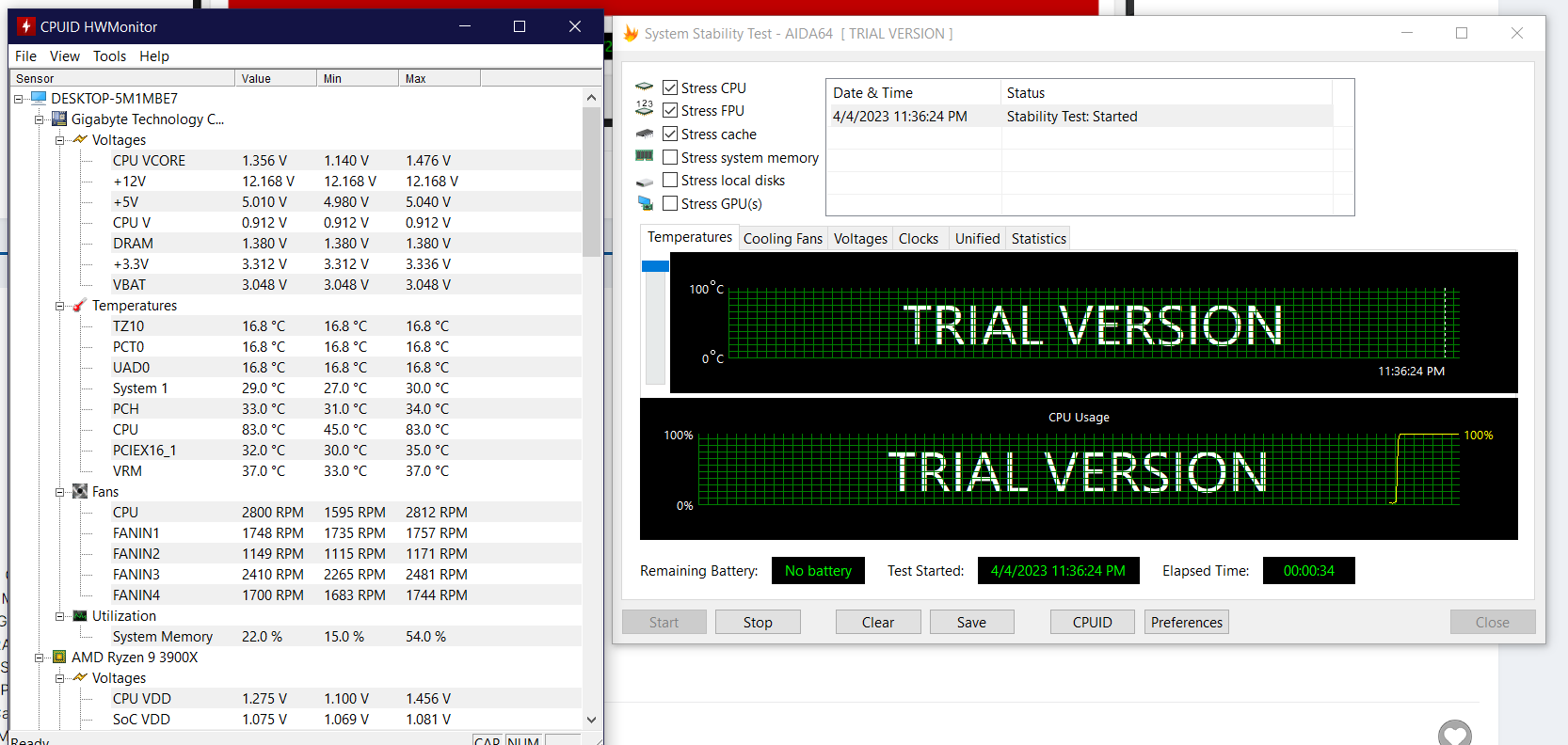Open the Statistics tab

click(1039, 239)
